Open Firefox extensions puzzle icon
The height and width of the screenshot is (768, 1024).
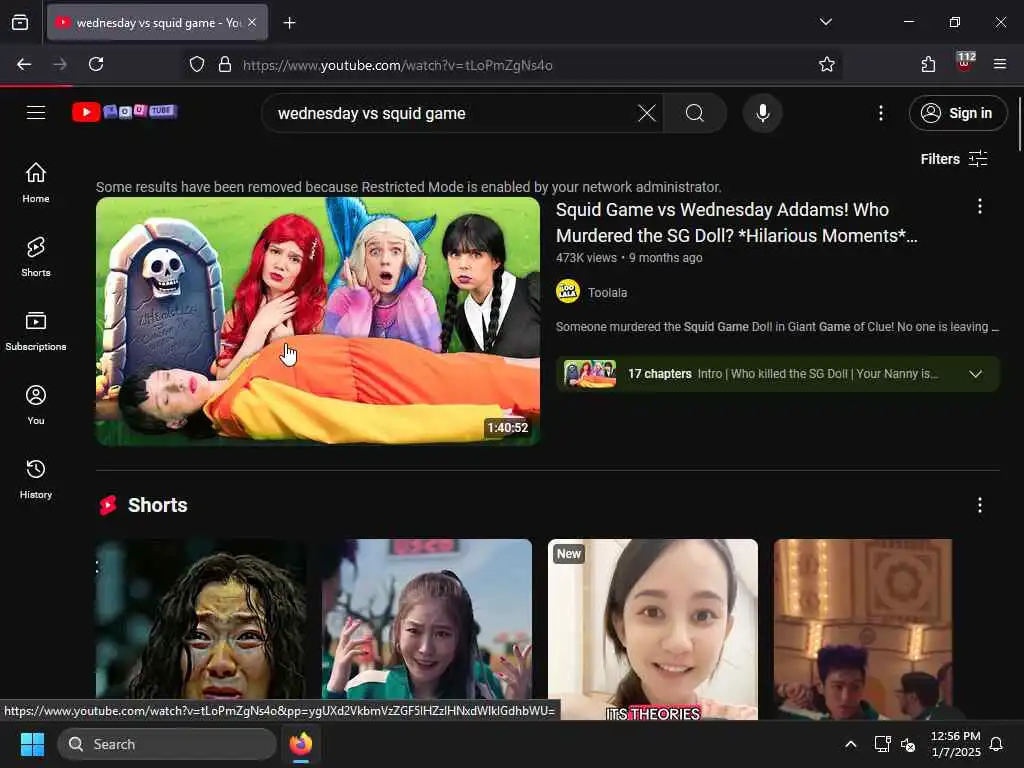pos(928,64)
